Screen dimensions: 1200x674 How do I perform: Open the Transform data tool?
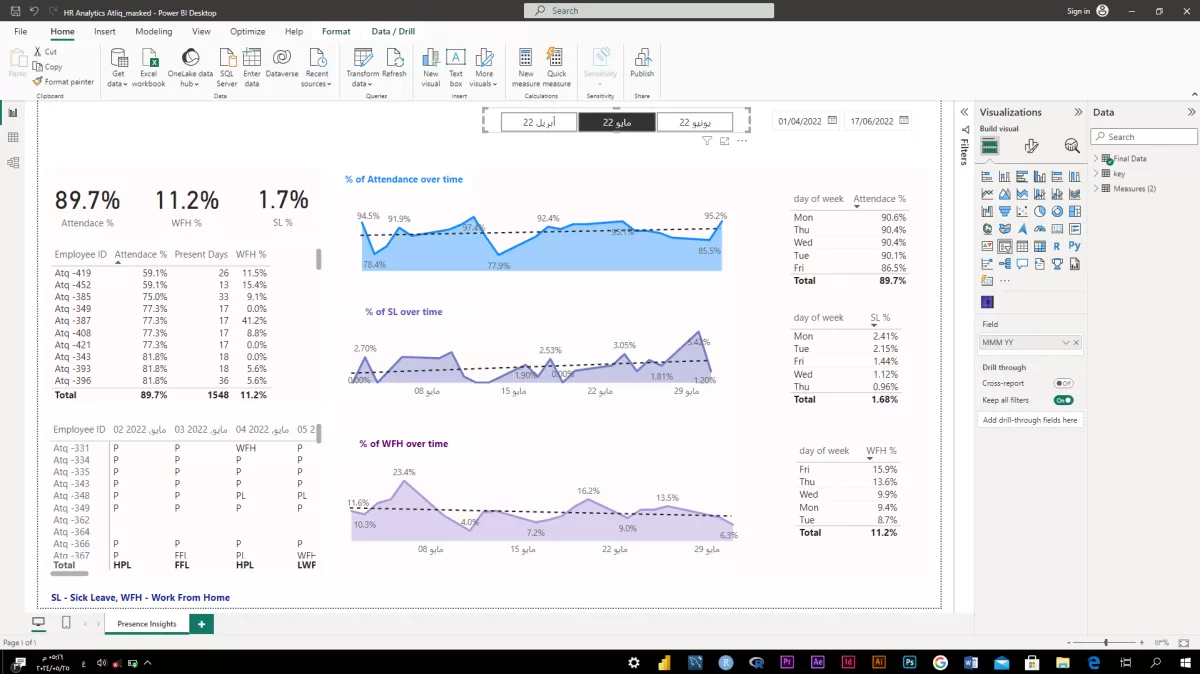(x=362, y=68)
